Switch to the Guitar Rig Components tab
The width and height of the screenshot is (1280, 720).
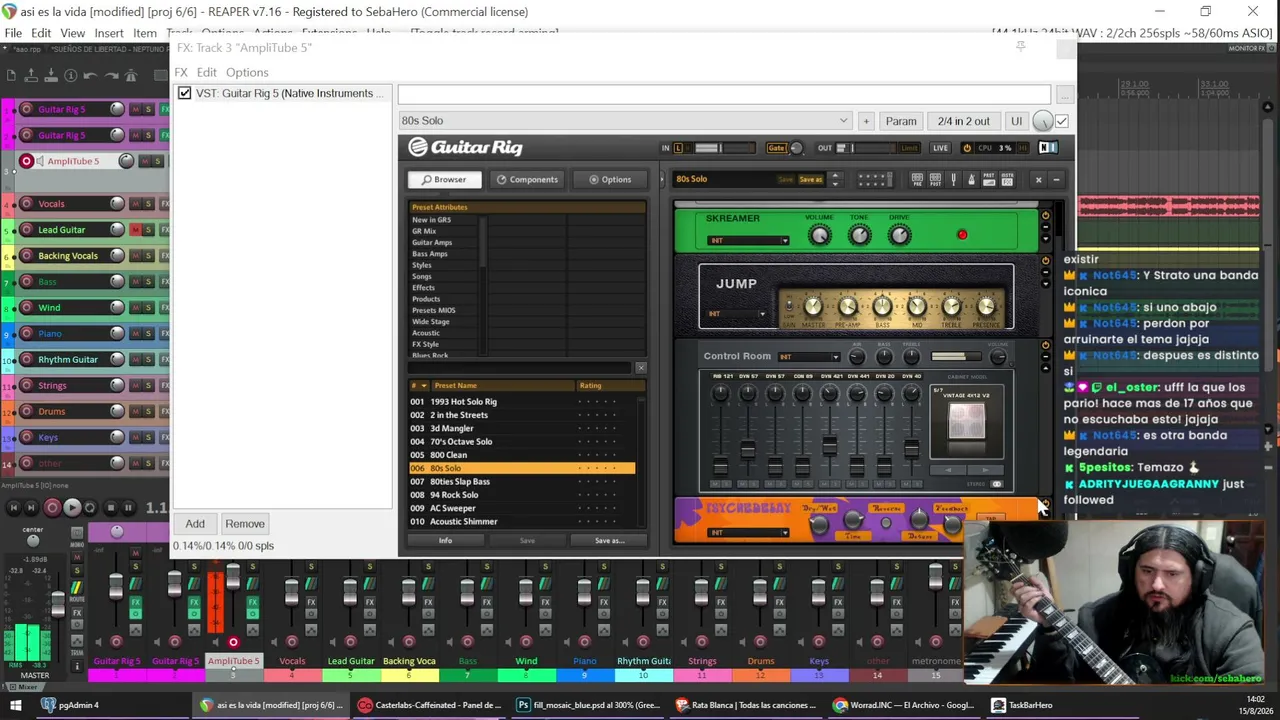click(527, 180)
